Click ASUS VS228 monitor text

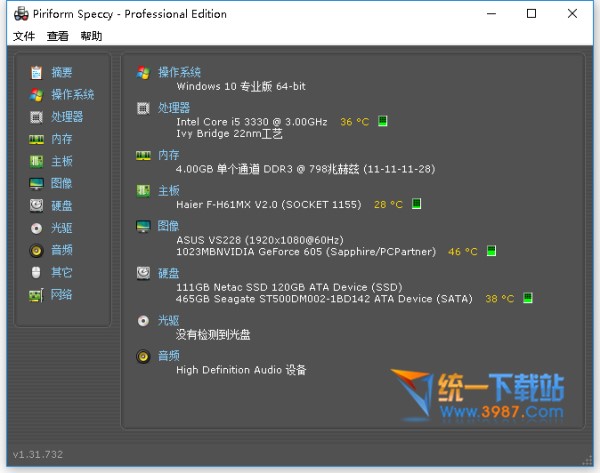coord(260,240)
